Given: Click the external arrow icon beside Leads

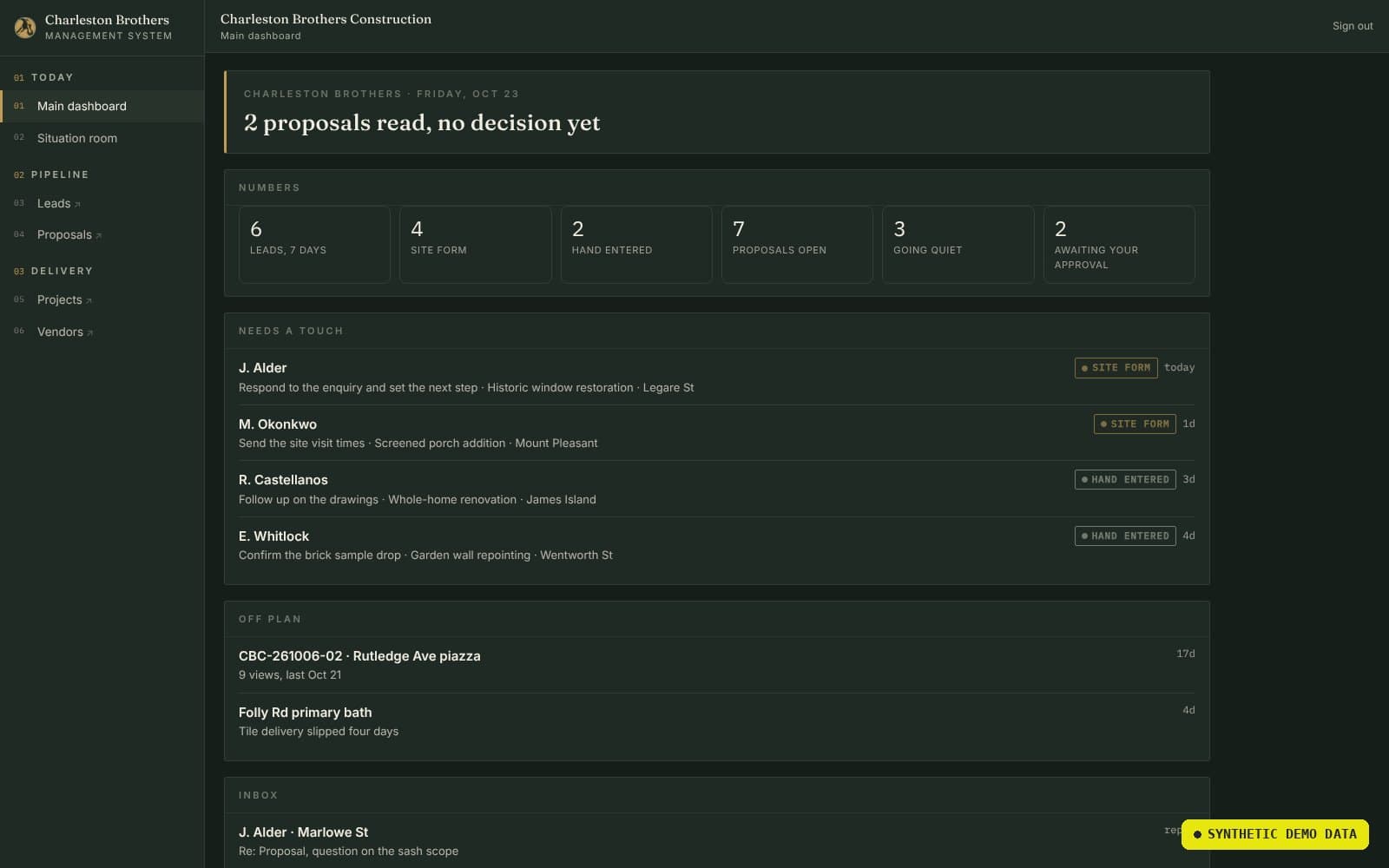Looking at the screenshot, I should [x=77, y=205].
